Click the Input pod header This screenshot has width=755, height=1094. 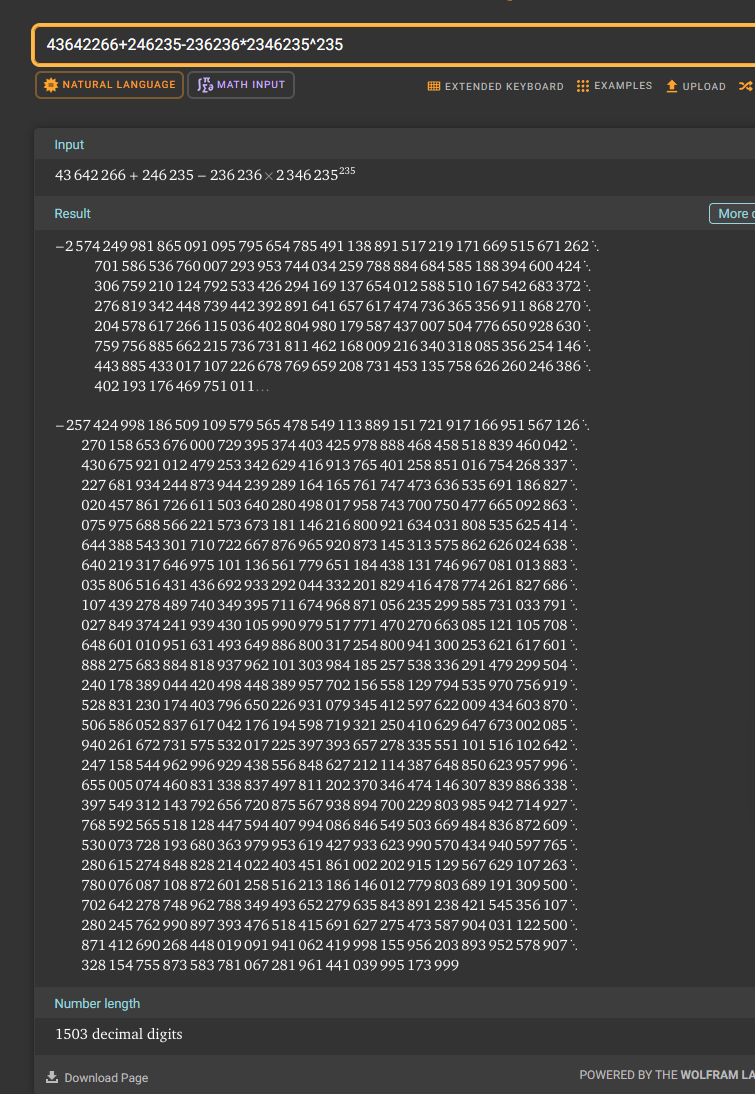[69, 145]
